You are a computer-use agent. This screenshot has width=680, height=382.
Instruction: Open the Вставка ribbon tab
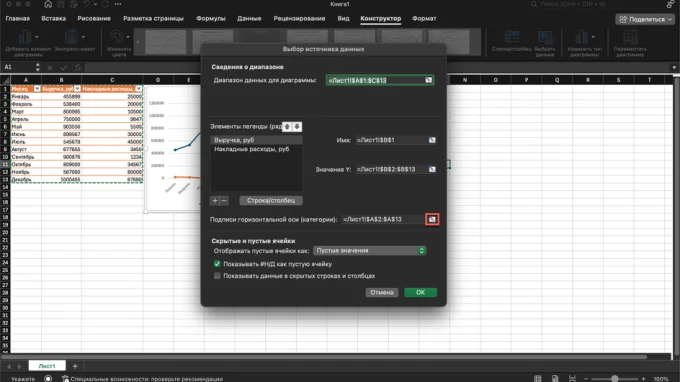click(x=54, y=19)
